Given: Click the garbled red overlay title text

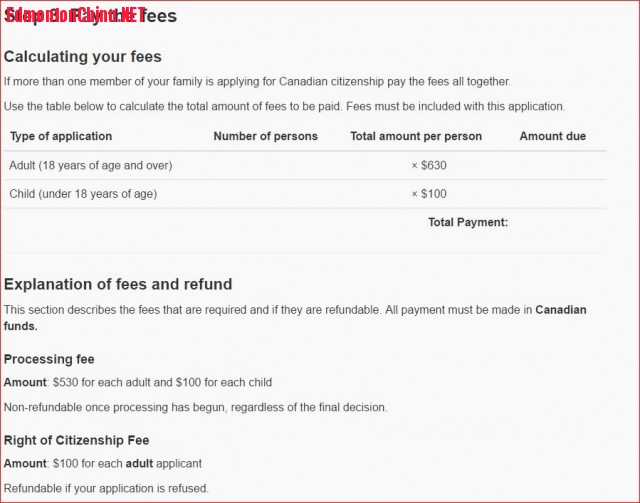Looking at the screenshot, I should [x=76, y=16].
